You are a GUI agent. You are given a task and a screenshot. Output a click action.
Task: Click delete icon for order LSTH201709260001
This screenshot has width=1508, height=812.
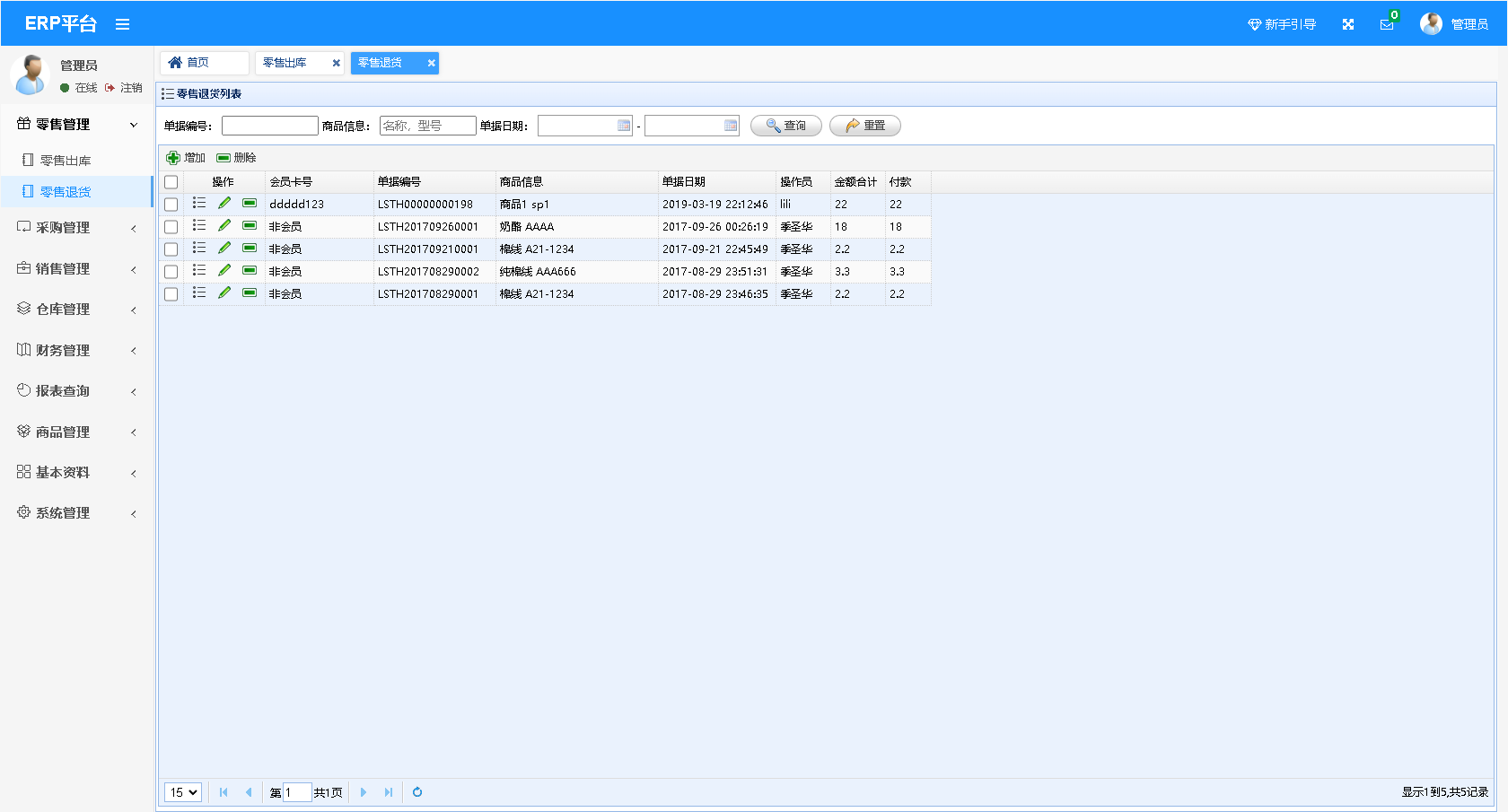tap(250, 226)
